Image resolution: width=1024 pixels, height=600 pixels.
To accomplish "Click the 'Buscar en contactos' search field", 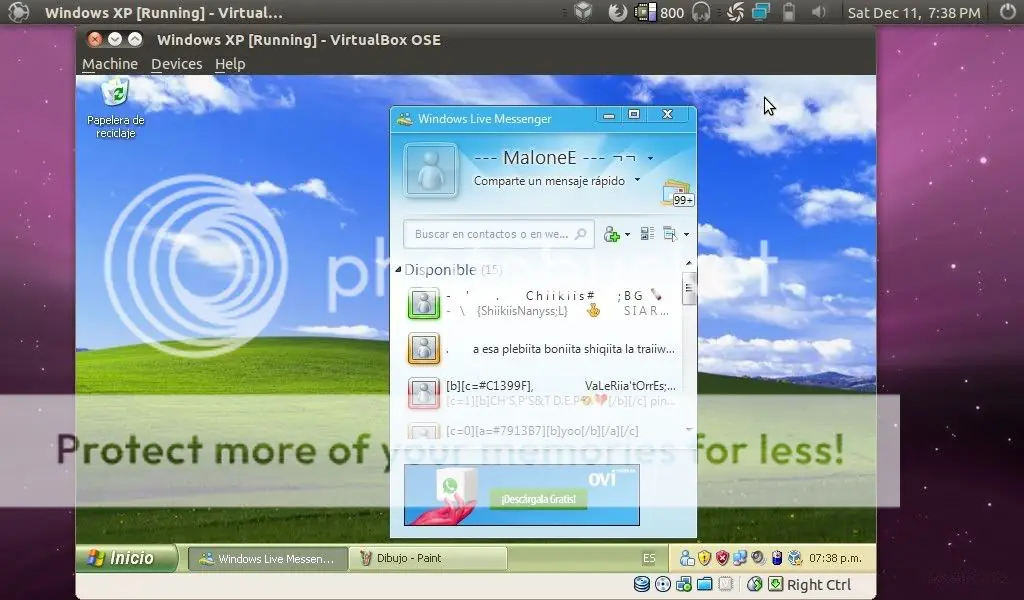I will point(499,234).
